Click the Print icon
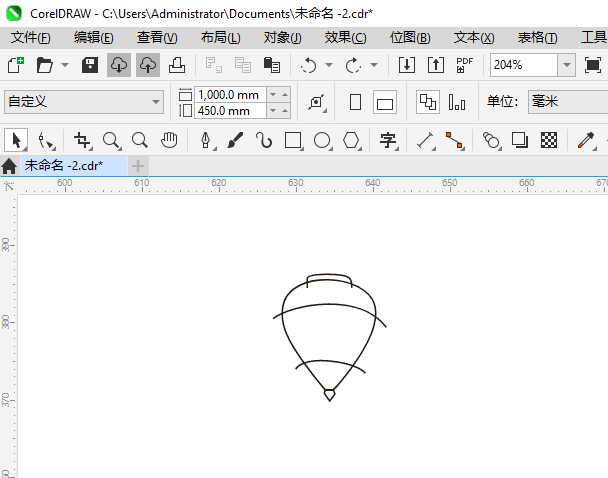 coord(177,65)
